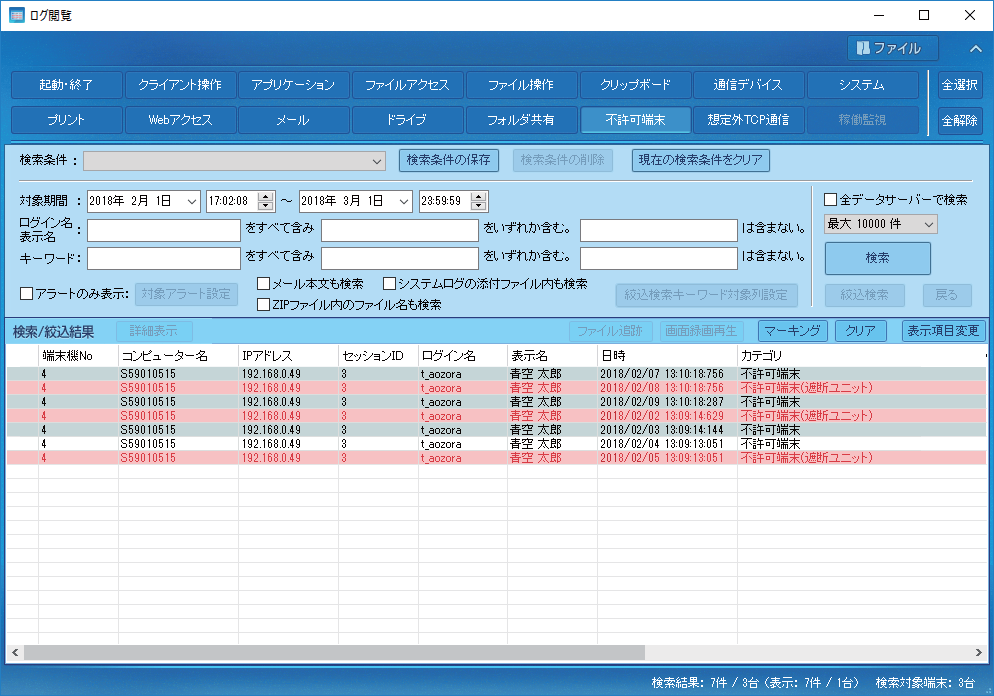The width and height of the screenshot is (994, 696).
Task: Click the キーワード 'をいずれか含む' input field
Action: (399, 259)
